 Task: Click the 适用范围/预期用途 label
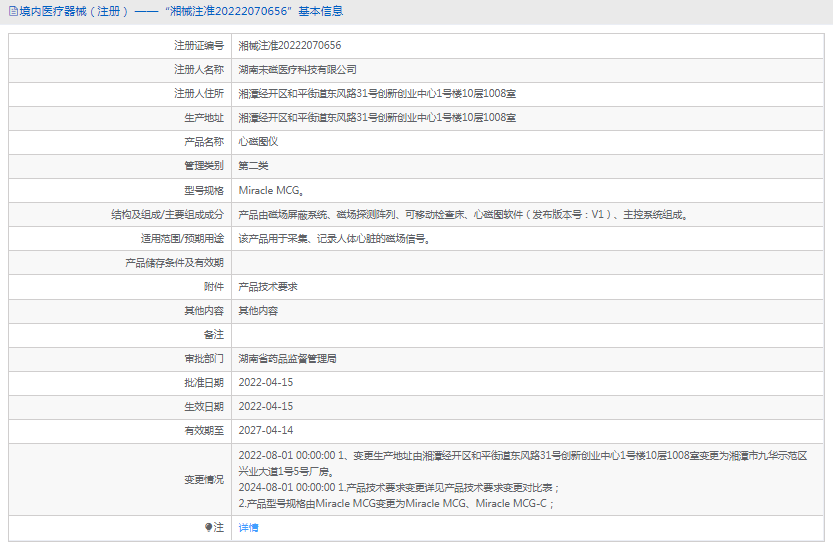[182, 239]
